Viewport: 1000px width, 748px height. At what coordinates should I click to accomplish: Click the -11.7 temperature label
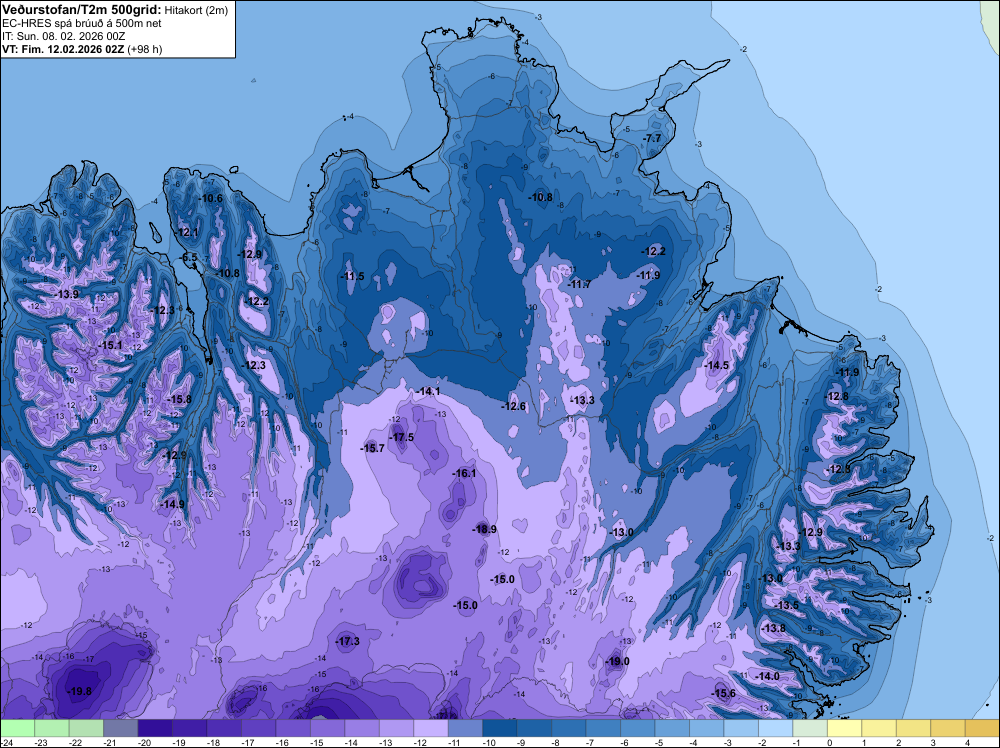click(x=579, y=284)
